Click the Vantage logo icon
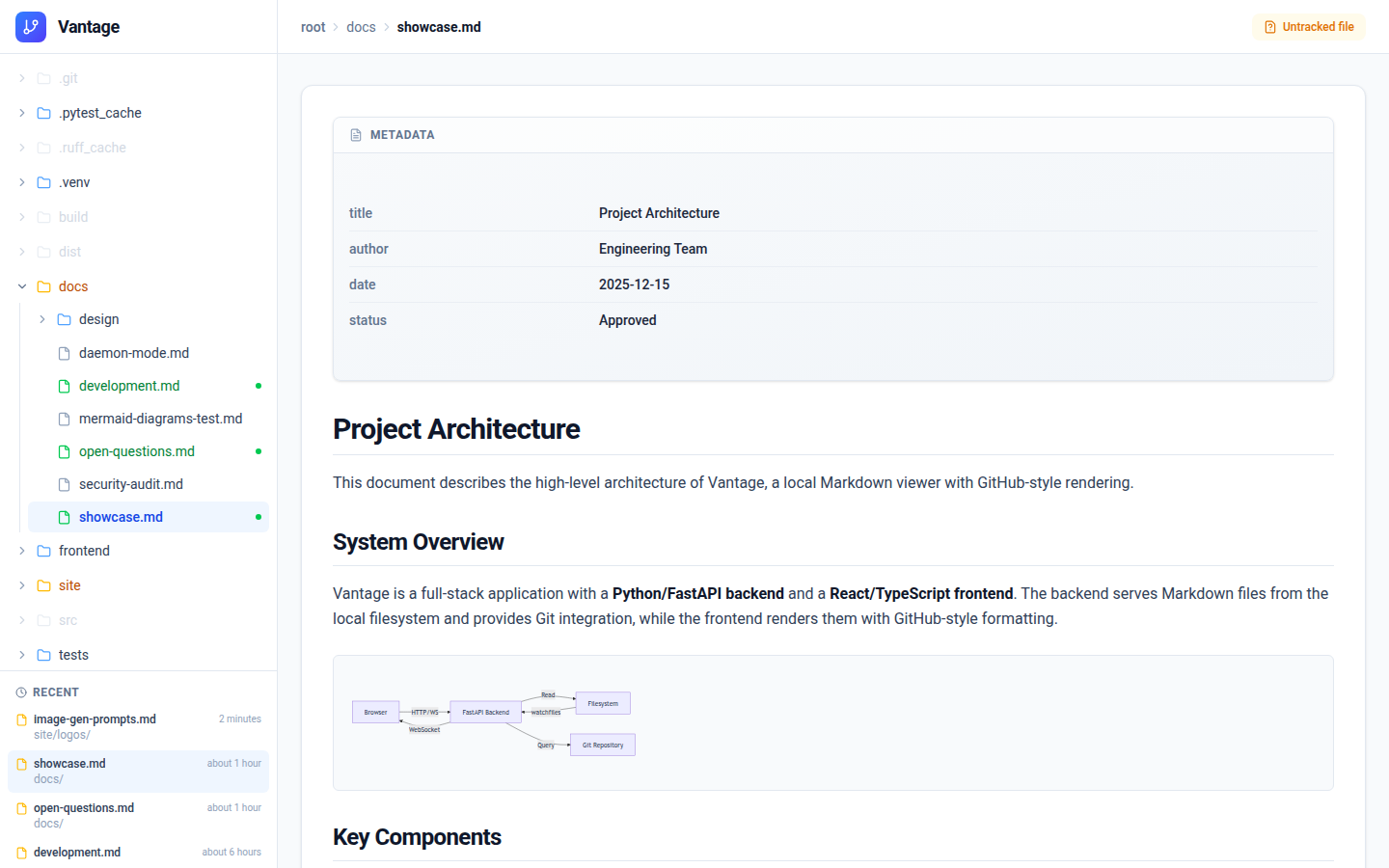This screenshot has width=1389, height=868. (x=30, y=27)
